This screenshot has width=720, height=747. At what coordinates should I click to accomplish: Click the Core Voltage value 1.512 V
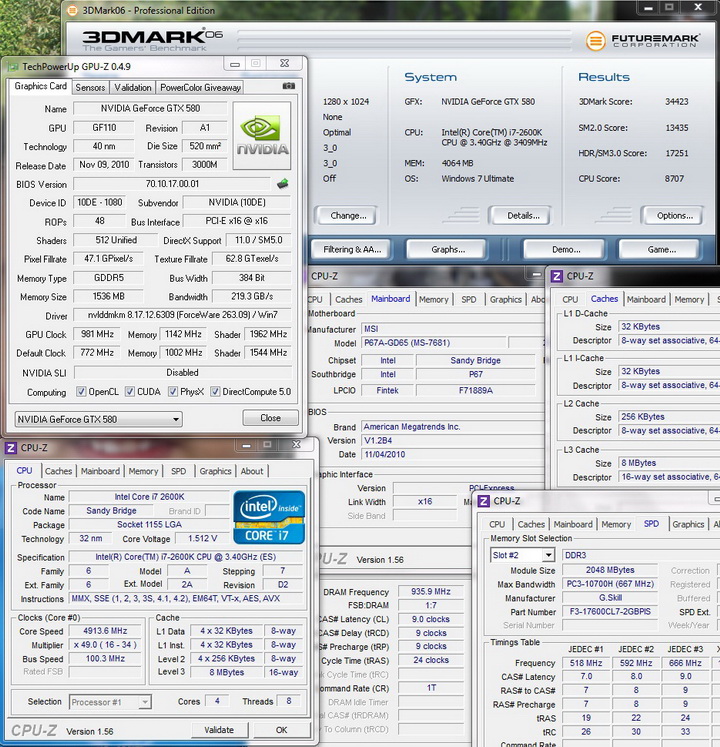tap(202, 538)
